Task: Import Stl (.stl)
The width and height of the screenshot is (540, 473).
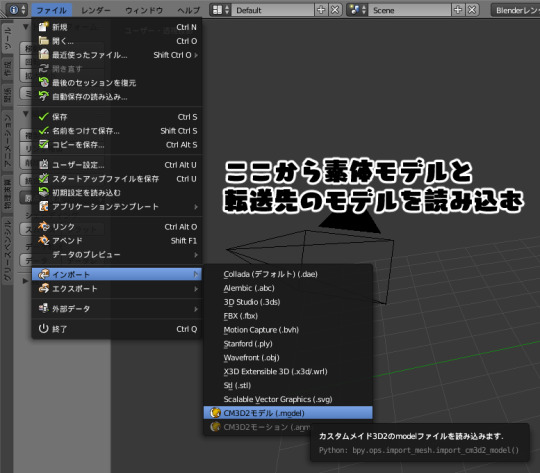Action: 288,385
